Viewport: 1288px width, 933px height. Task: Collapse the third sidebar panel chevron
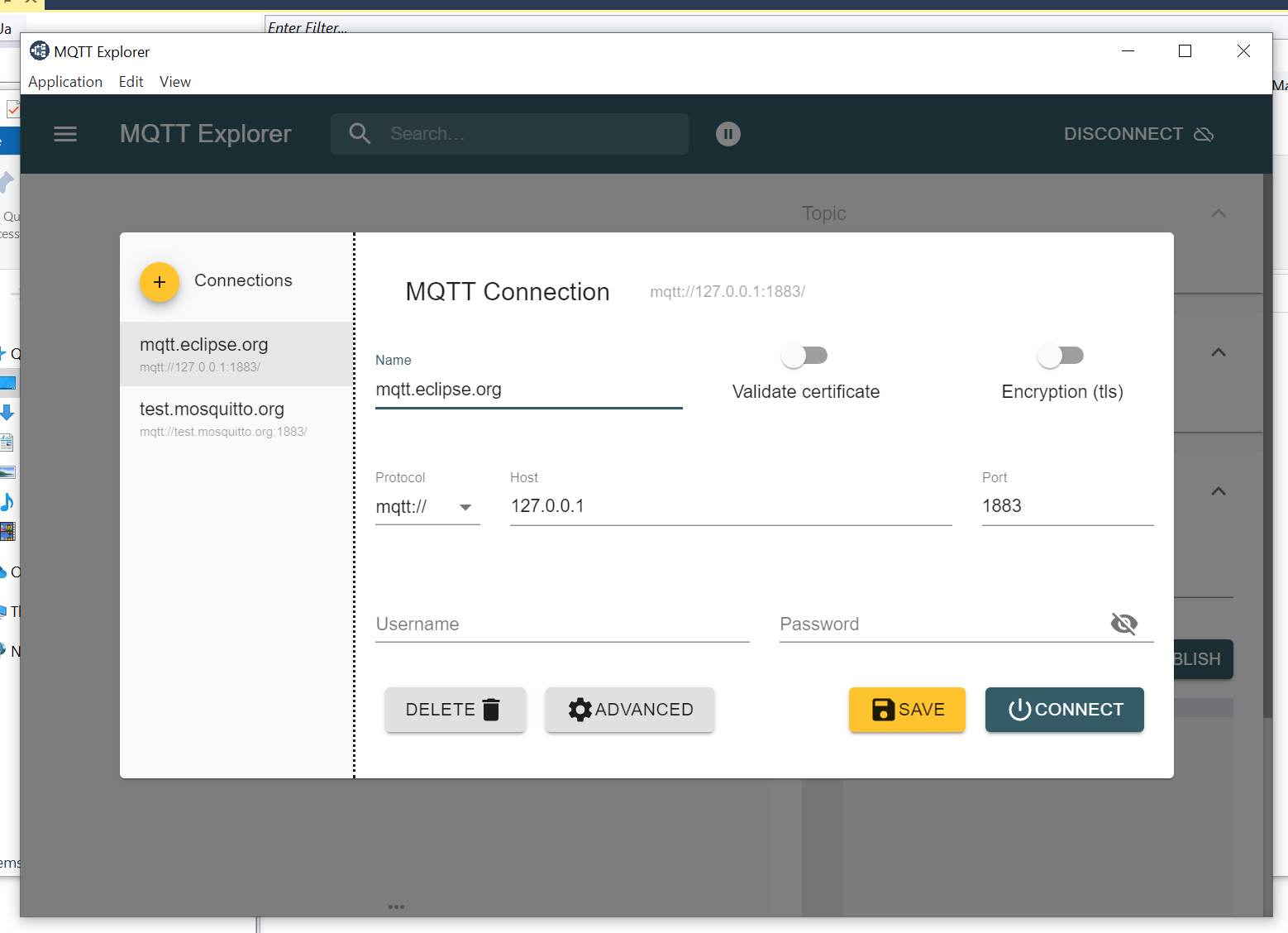coord(1219,491)
